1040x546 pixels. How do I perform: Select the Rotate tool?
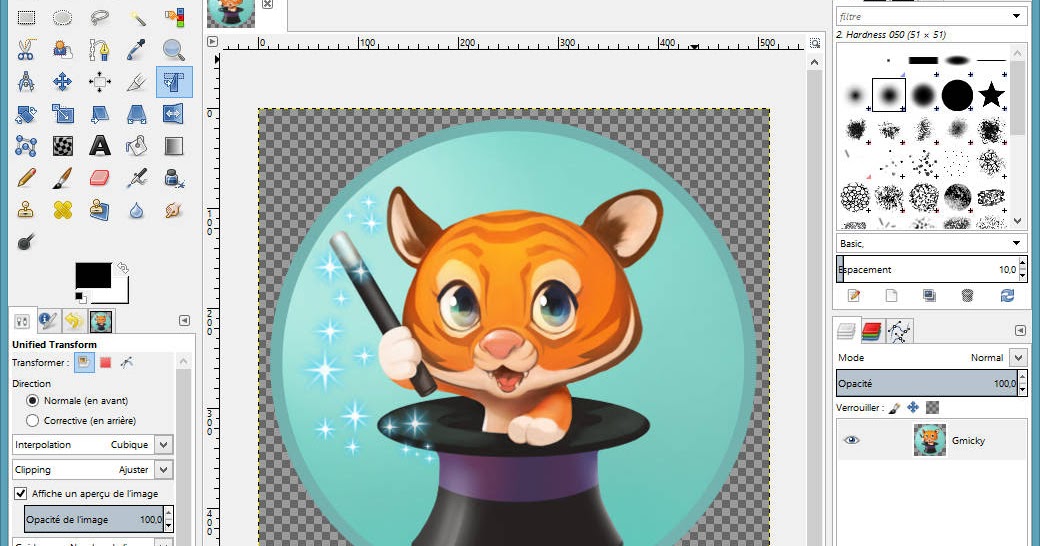pyautogui.click(x=26, y=114)
